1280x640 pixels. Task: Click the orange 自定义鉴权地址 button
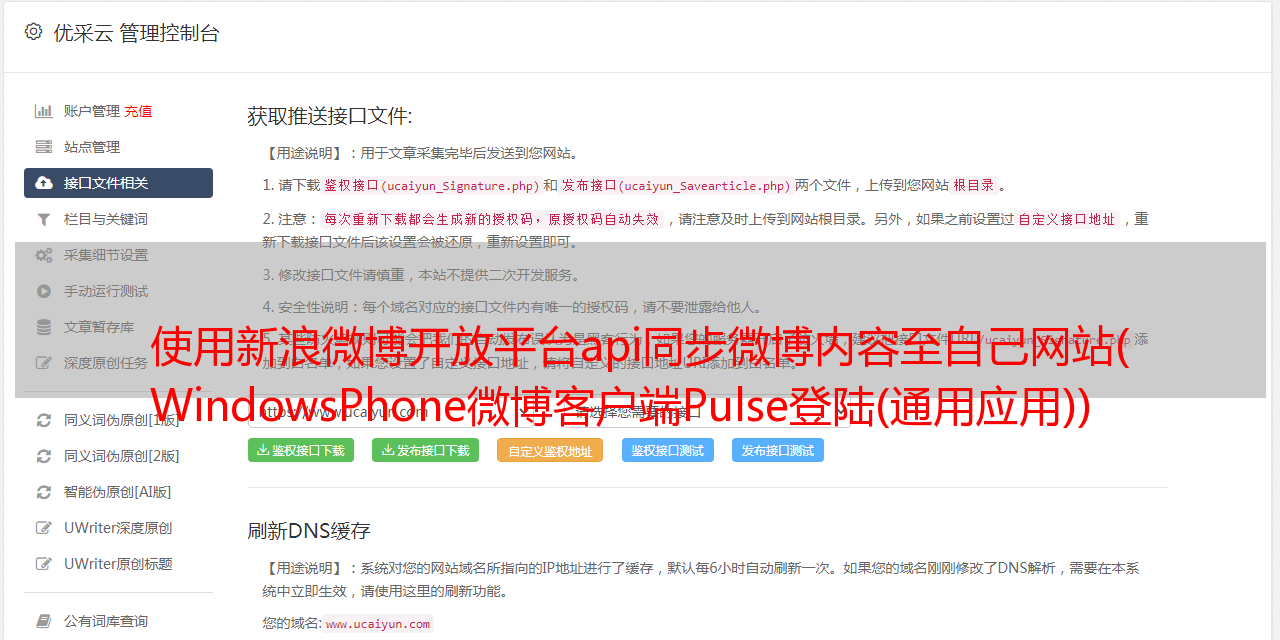click(550, 450)
